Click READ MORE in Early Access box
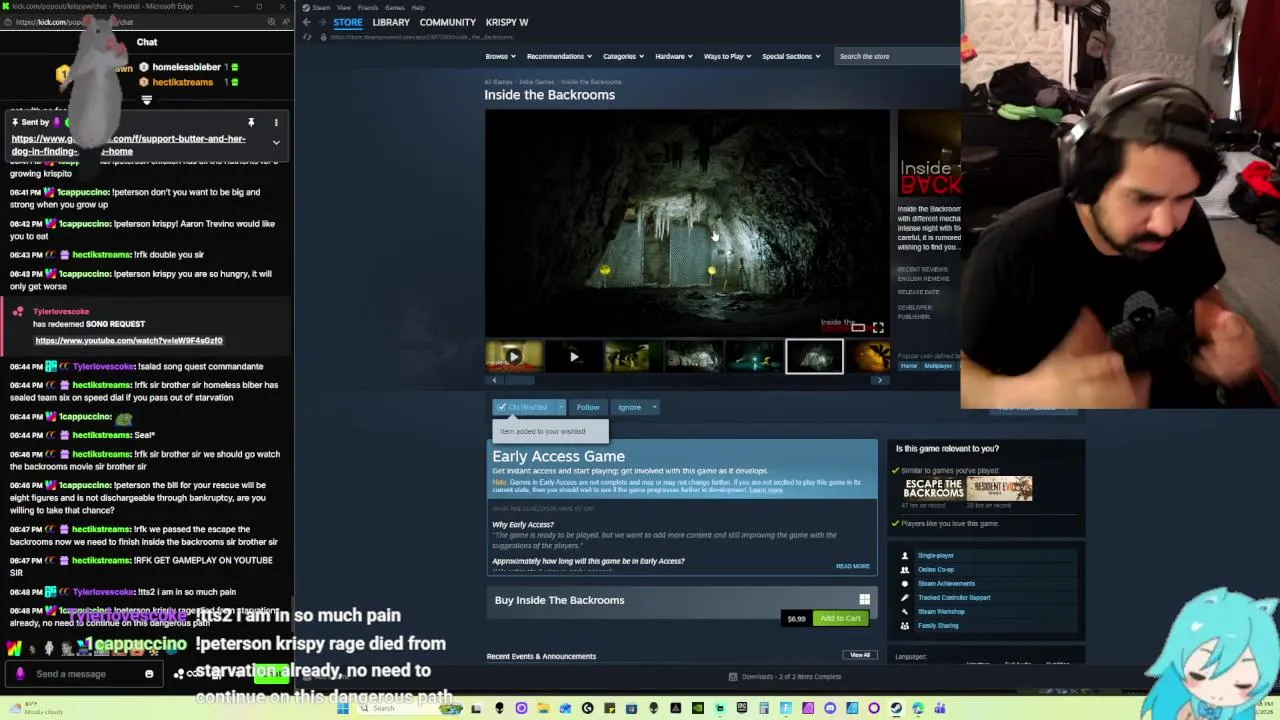The height and width of the screenshot is (720, 1280). tap(853, 566)
